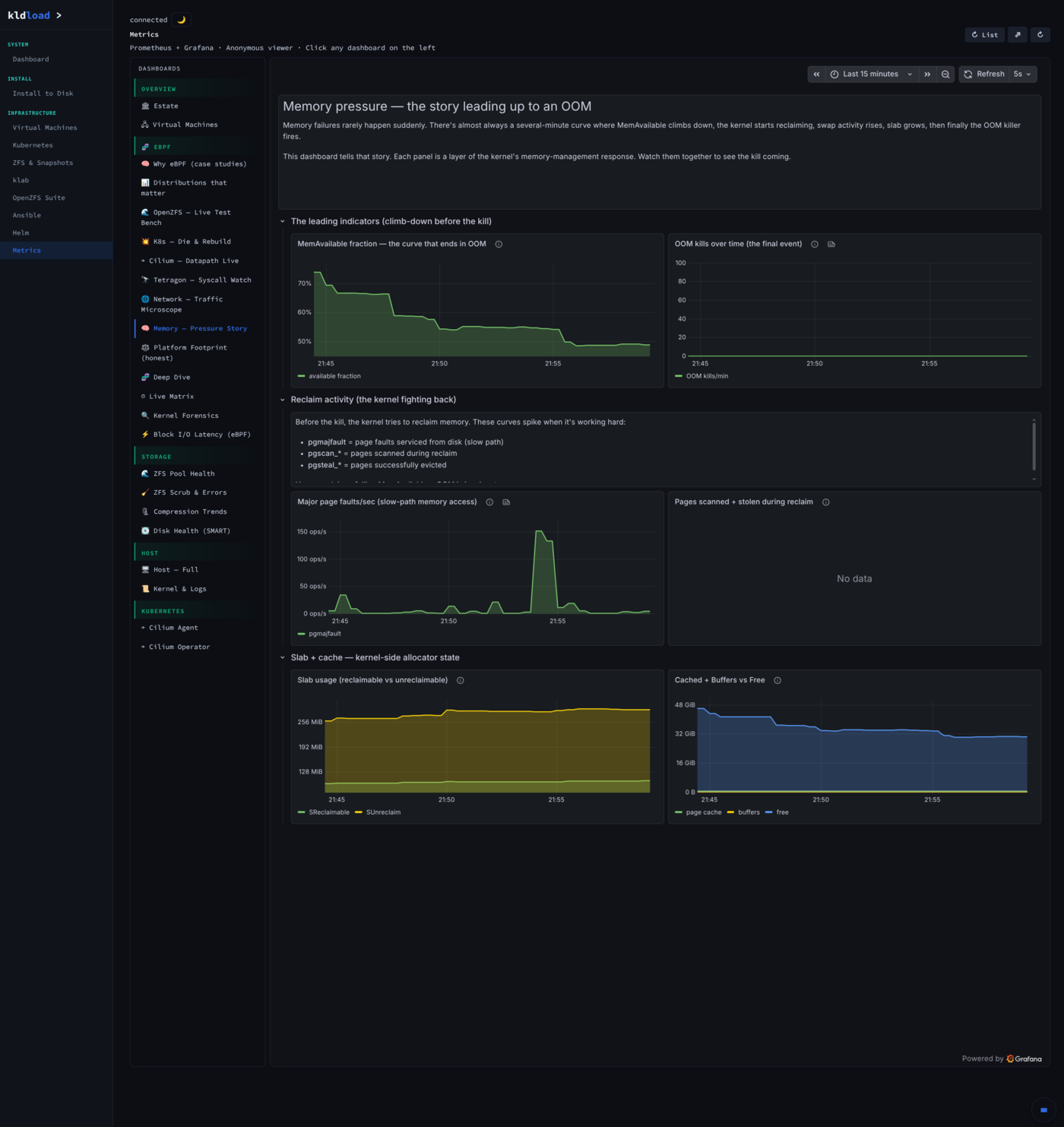Screen dimensions: 1064x1127
Task: Zoom out the time range
Action: point(945,74)
